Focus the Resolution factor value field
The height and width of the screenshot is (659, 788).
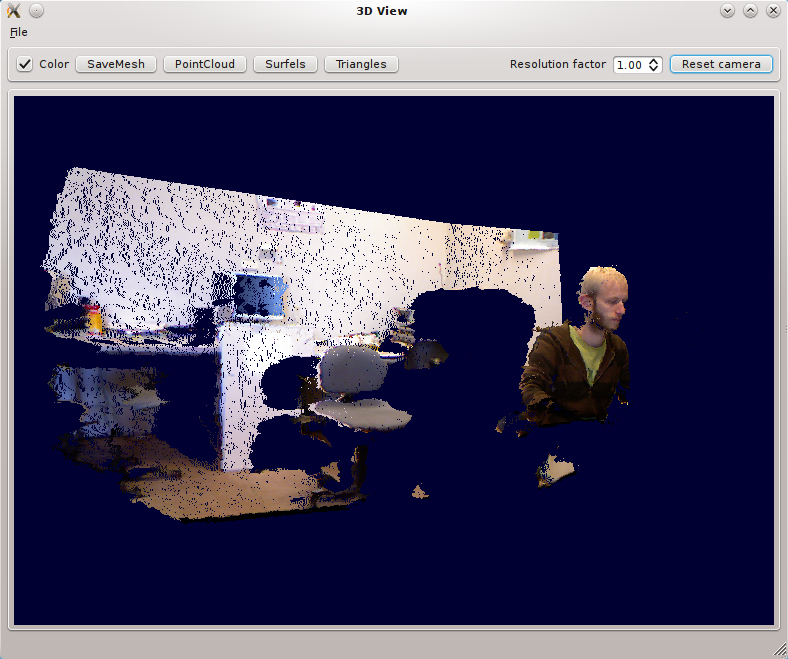(x=630, y=65)
